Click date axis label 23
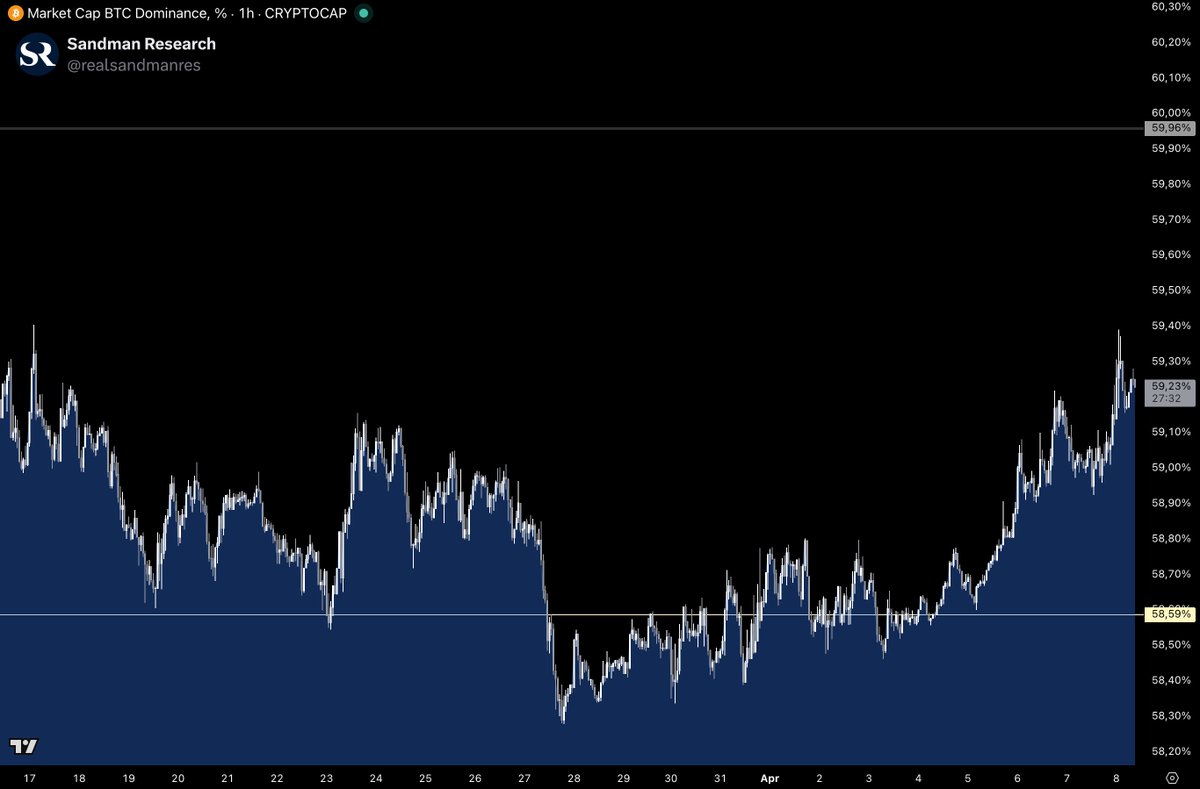1200x789 pixels. (326, 778)
